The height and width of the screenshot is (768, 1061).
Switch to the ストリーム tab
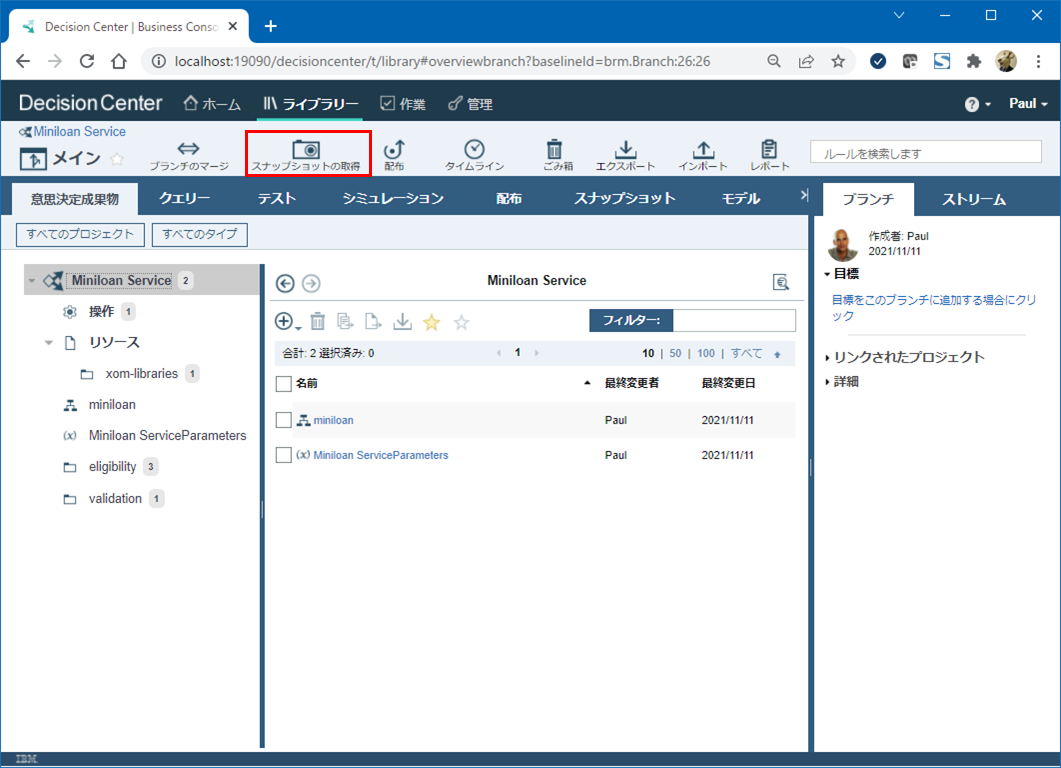coord(974,200)
